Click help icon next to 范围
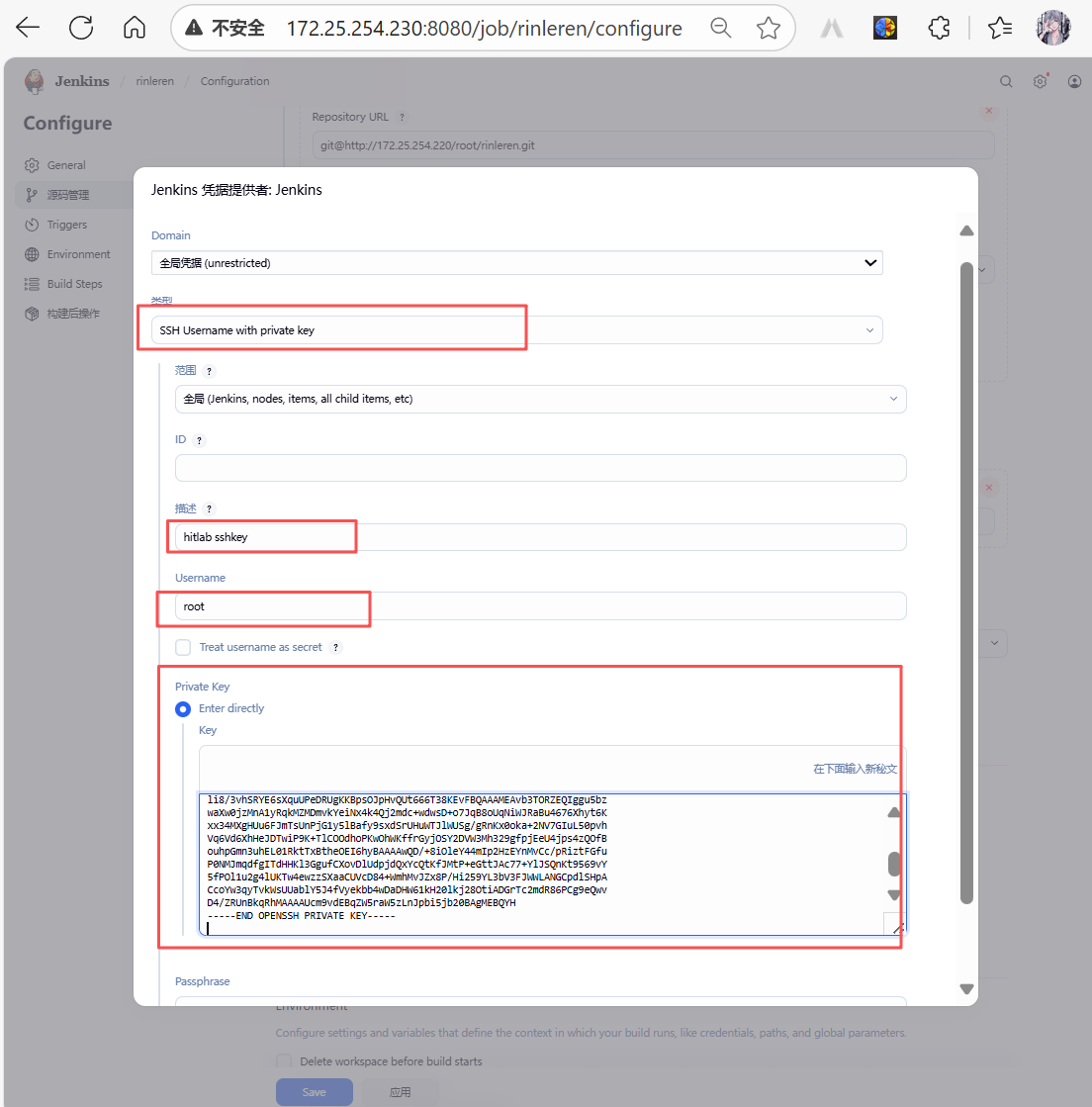 209,371
